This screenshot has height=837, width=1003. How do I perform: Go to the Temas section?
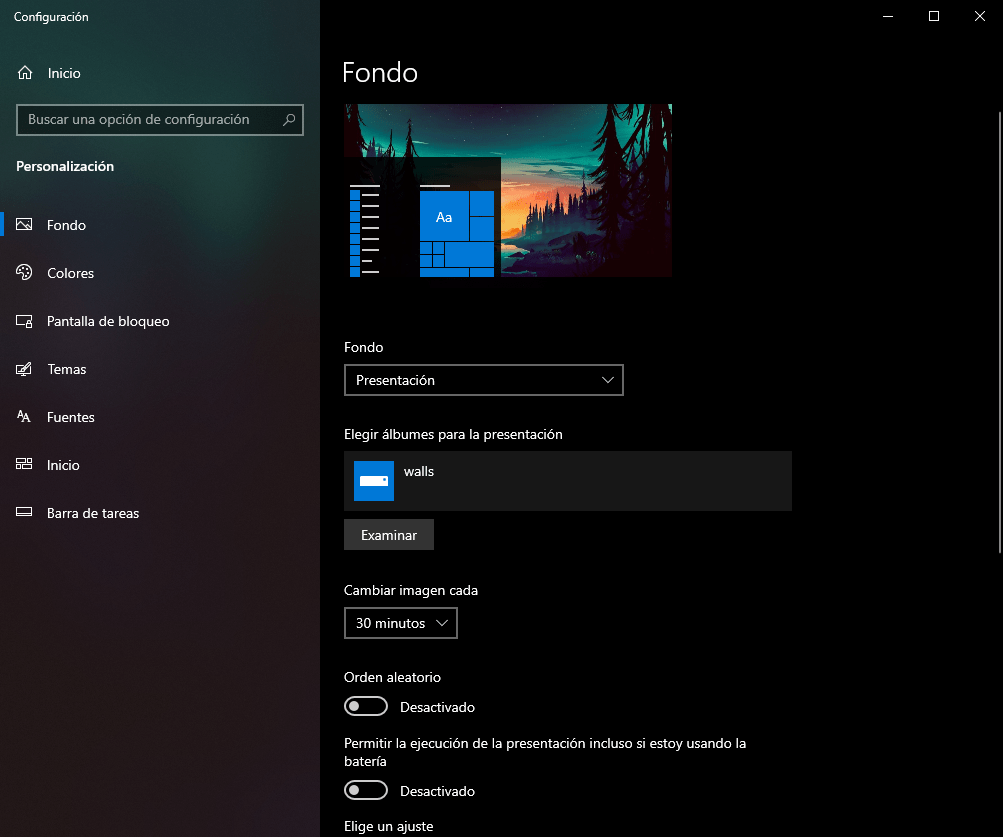pos(67,369)
